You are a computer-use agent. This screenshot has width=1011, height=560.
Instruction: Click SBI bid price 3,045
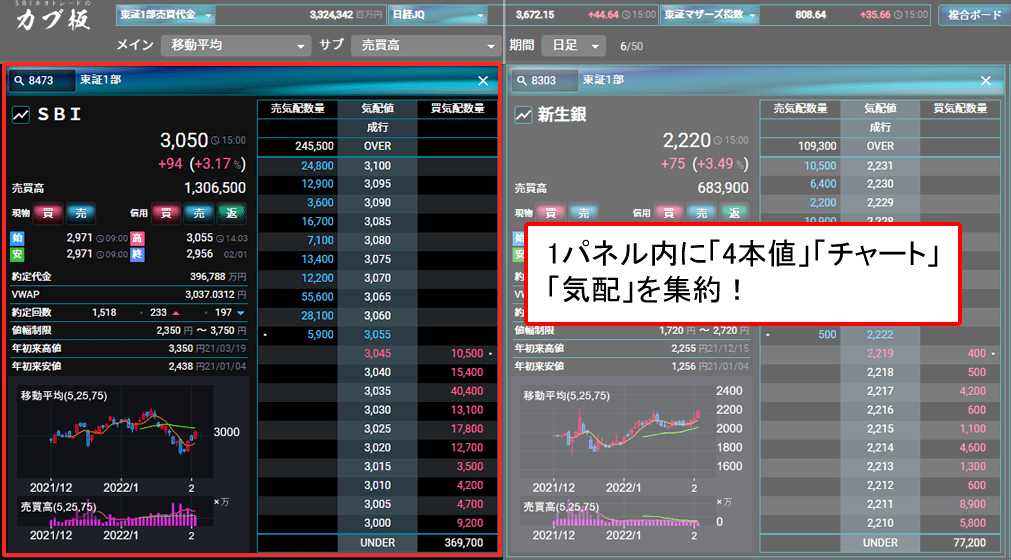(x=377, y=353)
